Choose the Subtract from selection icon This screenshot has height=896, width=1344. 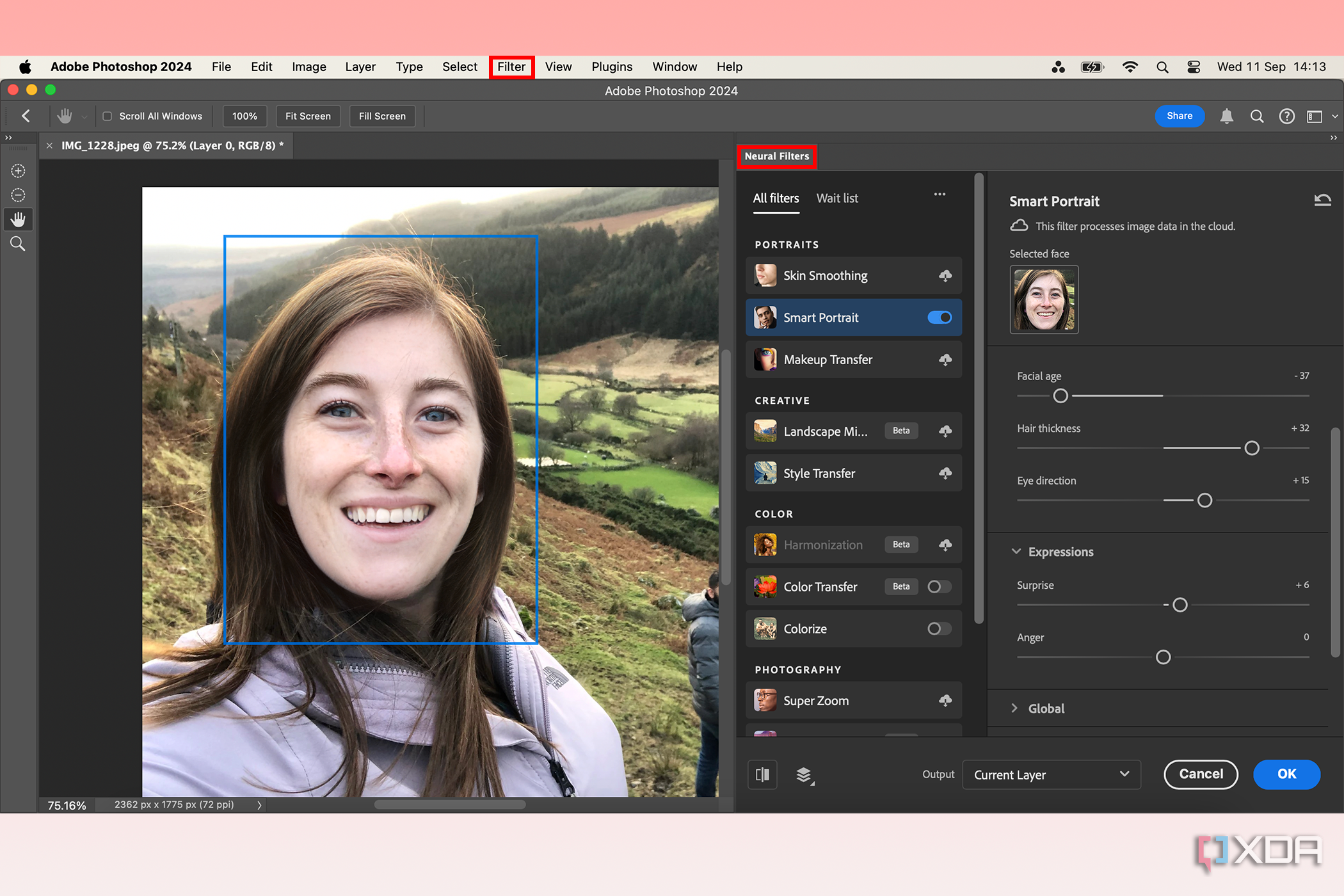click(x=18, y=195)
